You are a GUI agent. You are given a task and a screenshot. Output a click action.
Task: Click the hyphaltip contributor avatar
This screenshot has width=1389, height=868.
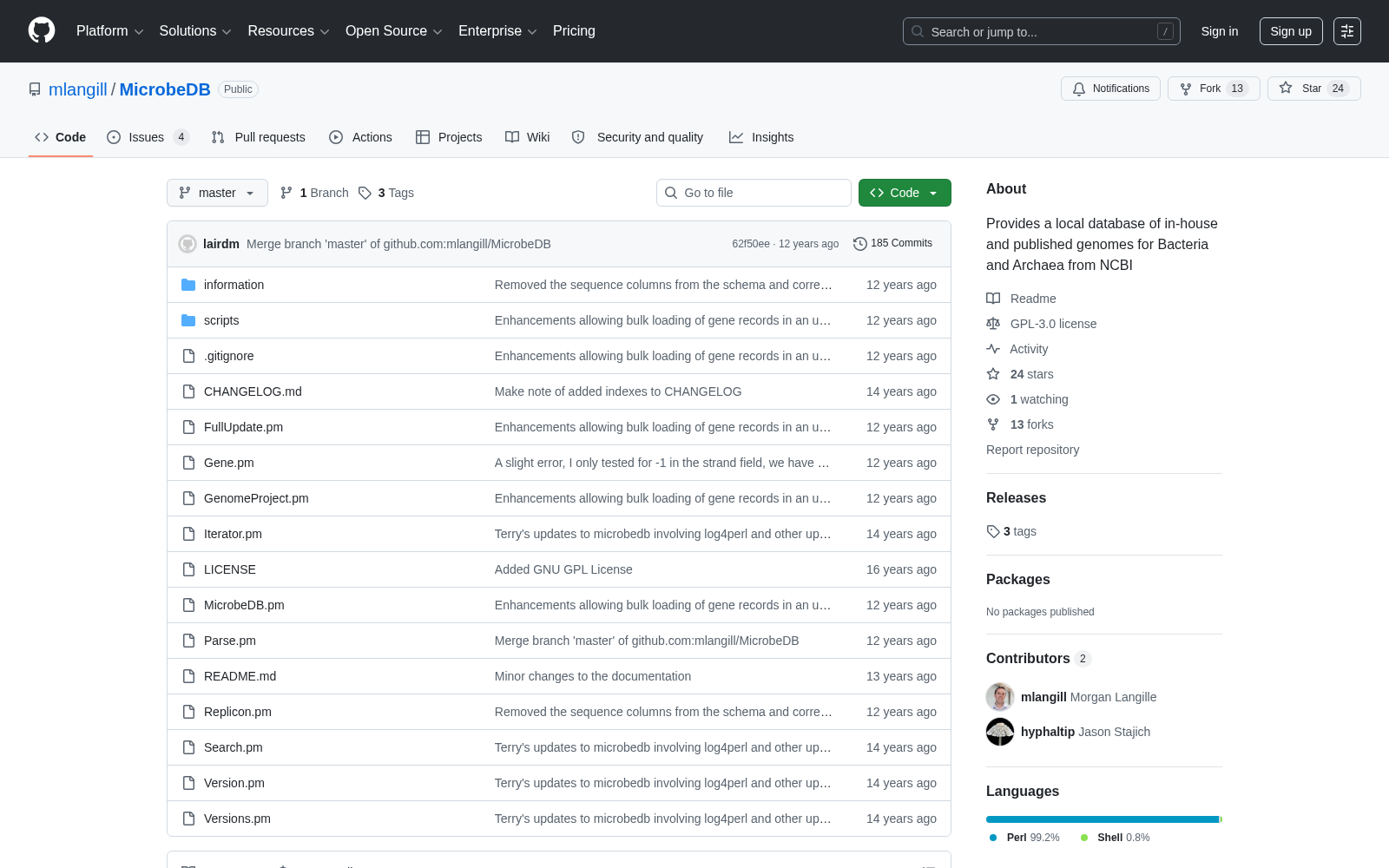pyautogui.click(x=1000, y=732)
